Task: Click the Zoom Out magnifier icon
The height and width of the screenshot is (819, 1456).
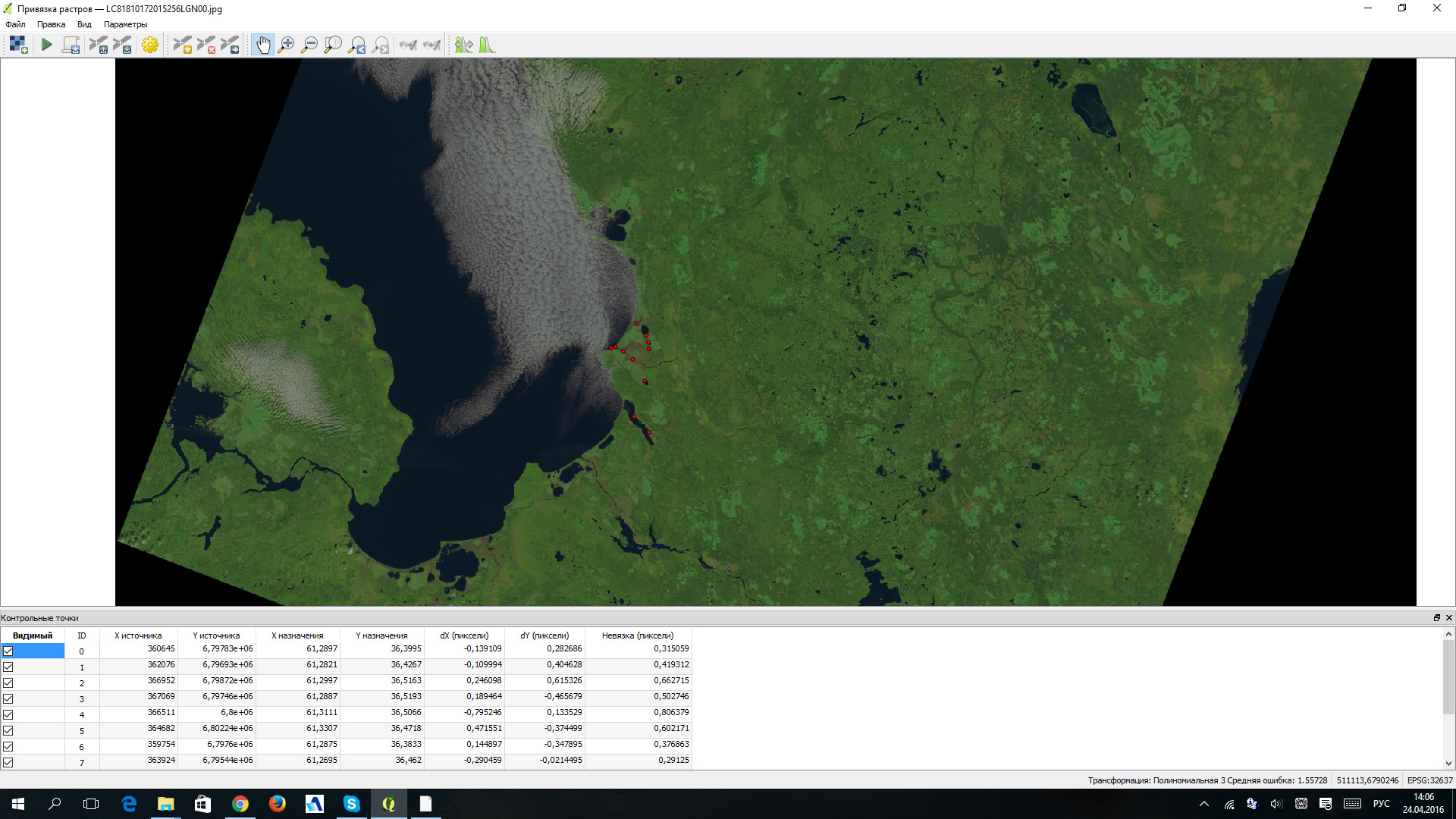Action: tap(309, 45)
